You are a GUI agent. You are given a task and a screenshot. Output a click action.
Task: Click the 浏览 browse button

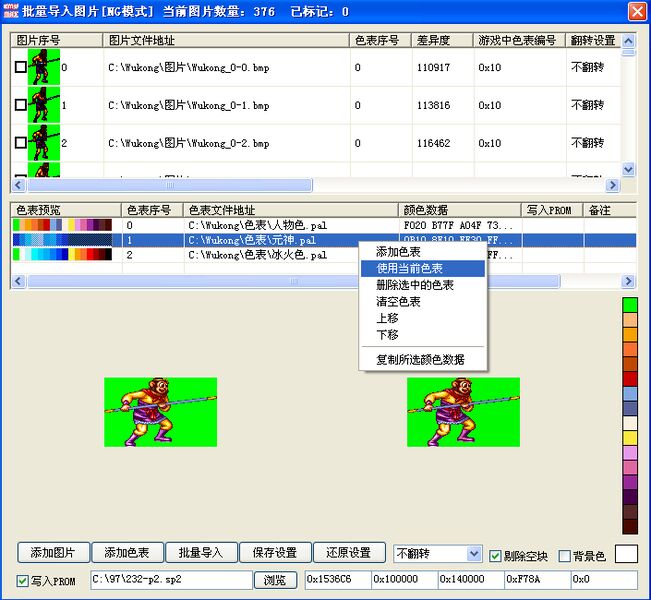(x=274, y=580)
